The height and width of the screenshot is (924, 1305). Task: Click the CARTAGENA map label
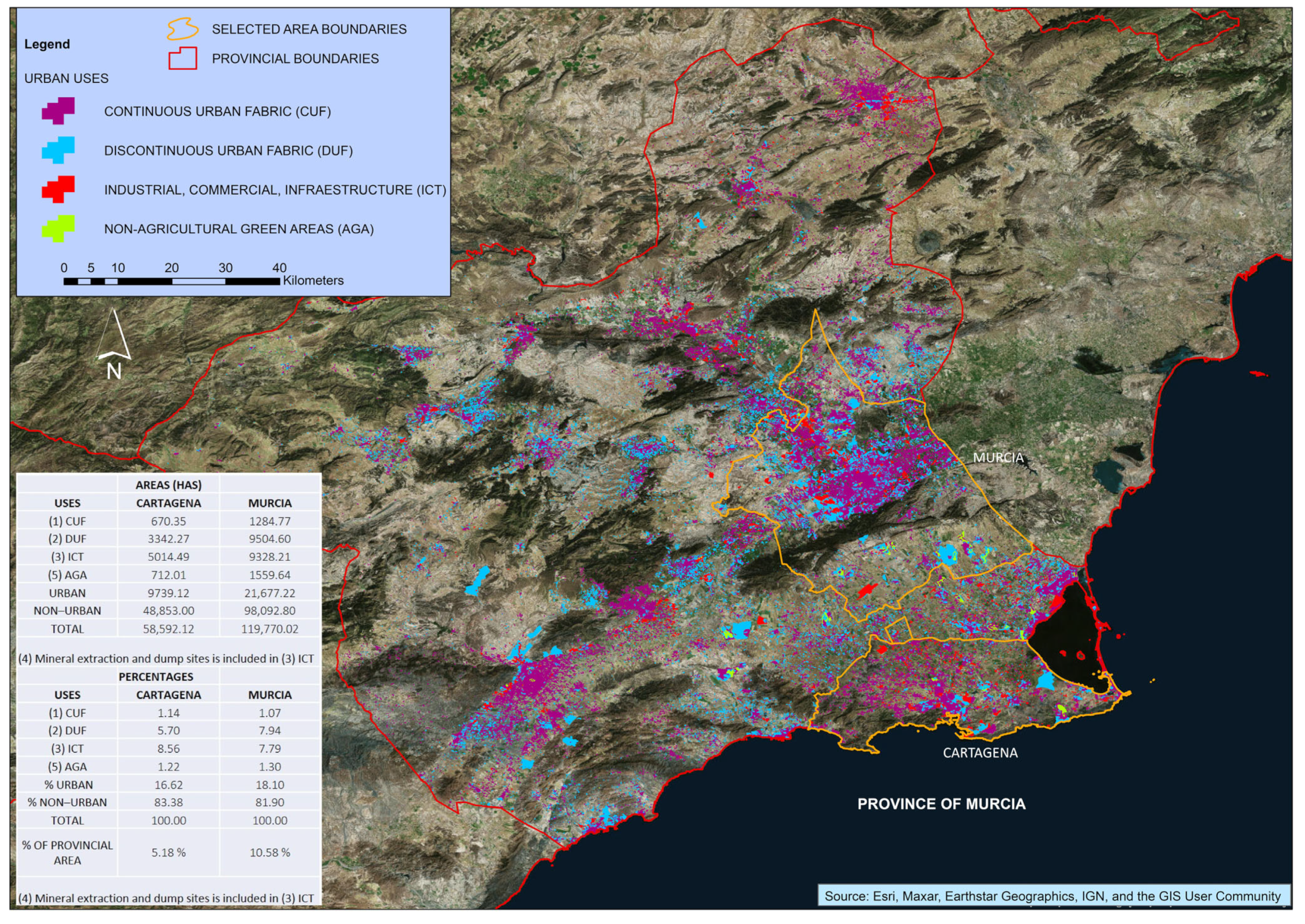click(x=980, y=753)
